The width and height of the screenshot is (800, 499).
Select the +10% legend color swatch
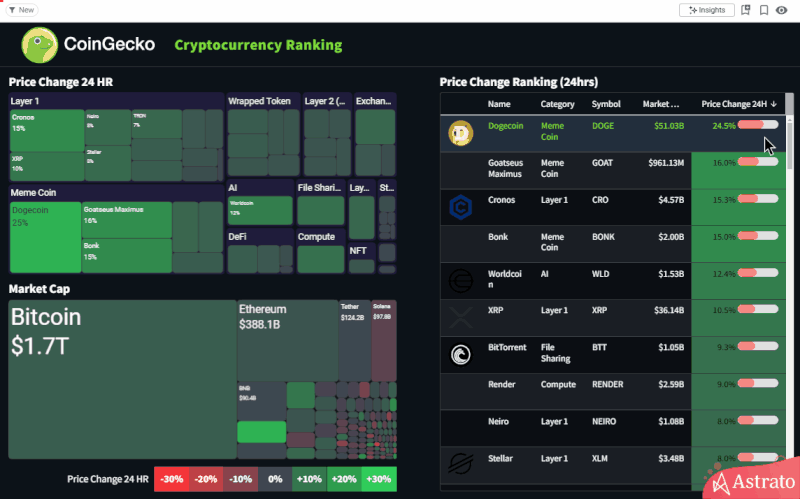(x=310, y=479)
